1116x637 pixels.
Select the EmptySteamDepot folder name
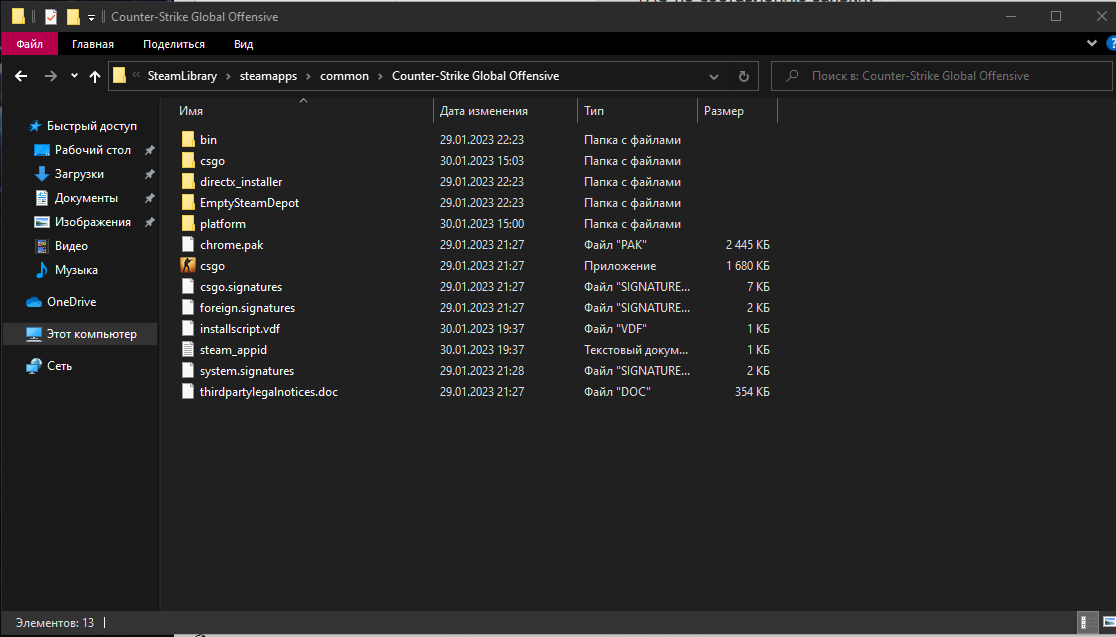click(x=249, y=203)
